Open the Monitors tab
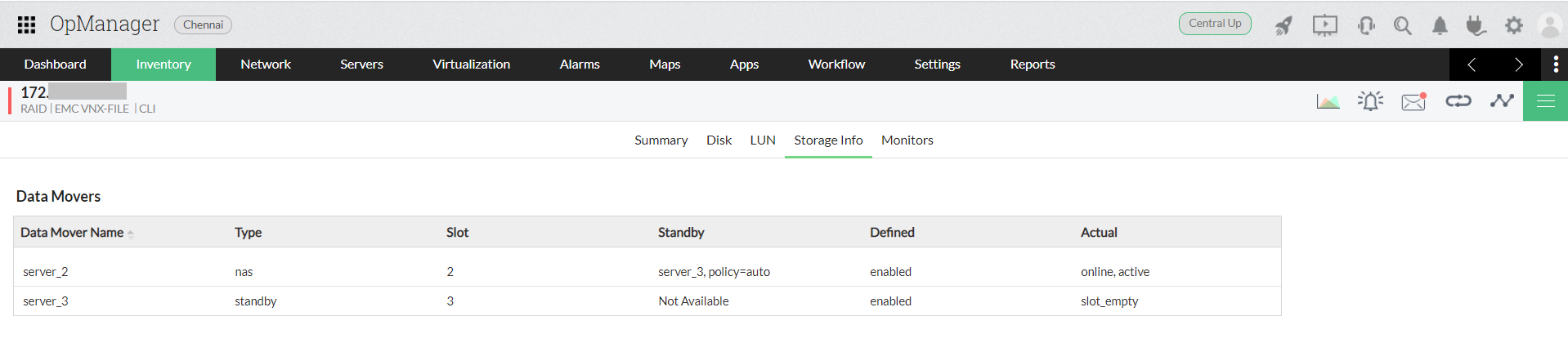The image size is (1568, 343). 907,140
